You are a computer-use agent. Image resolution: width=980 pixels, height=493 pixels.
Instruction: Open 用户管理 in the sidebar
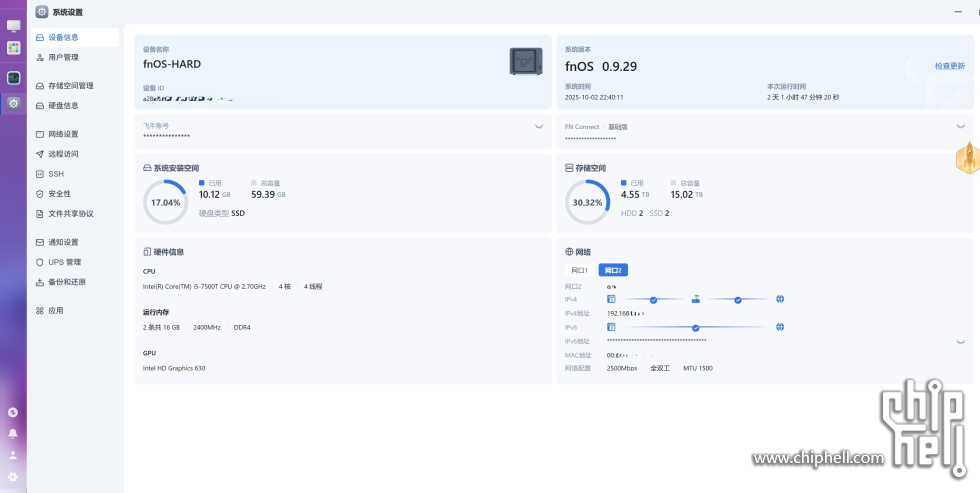pyautogui.click(x=75, y=57)
